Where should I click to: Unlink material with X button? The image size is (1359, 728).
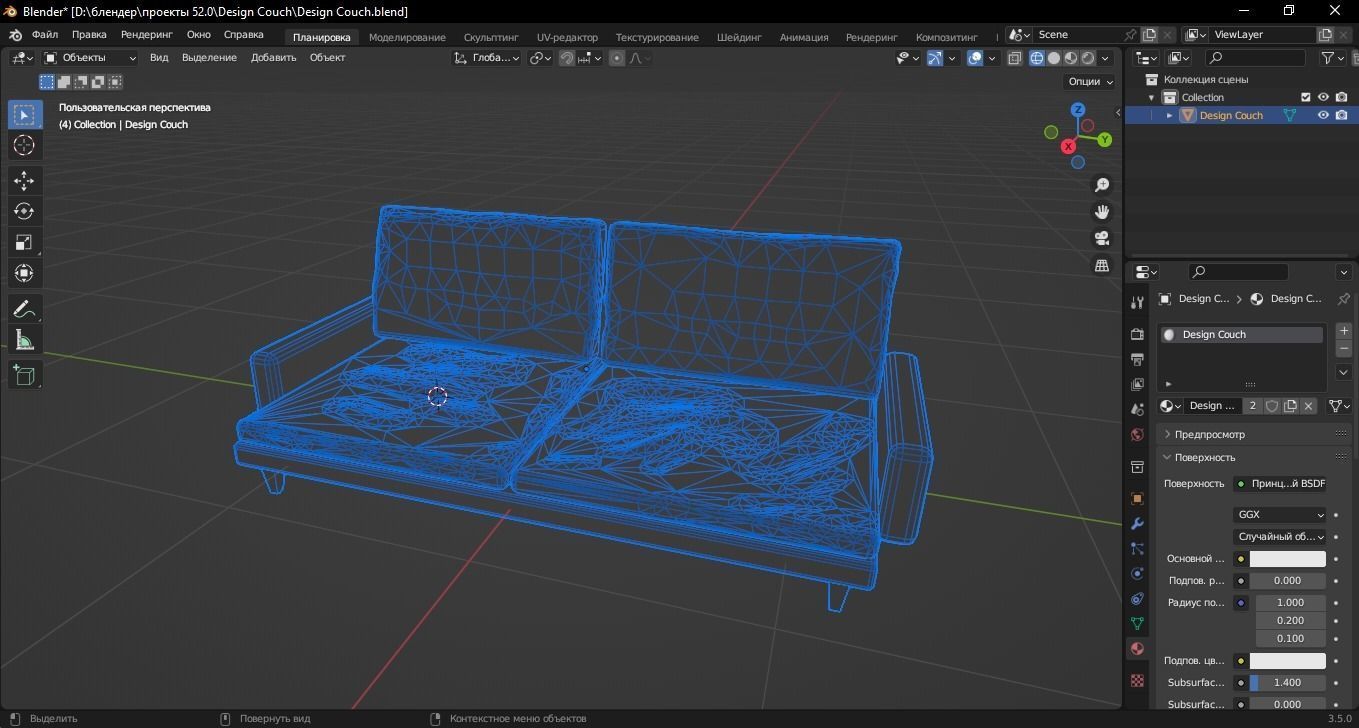1308,406
